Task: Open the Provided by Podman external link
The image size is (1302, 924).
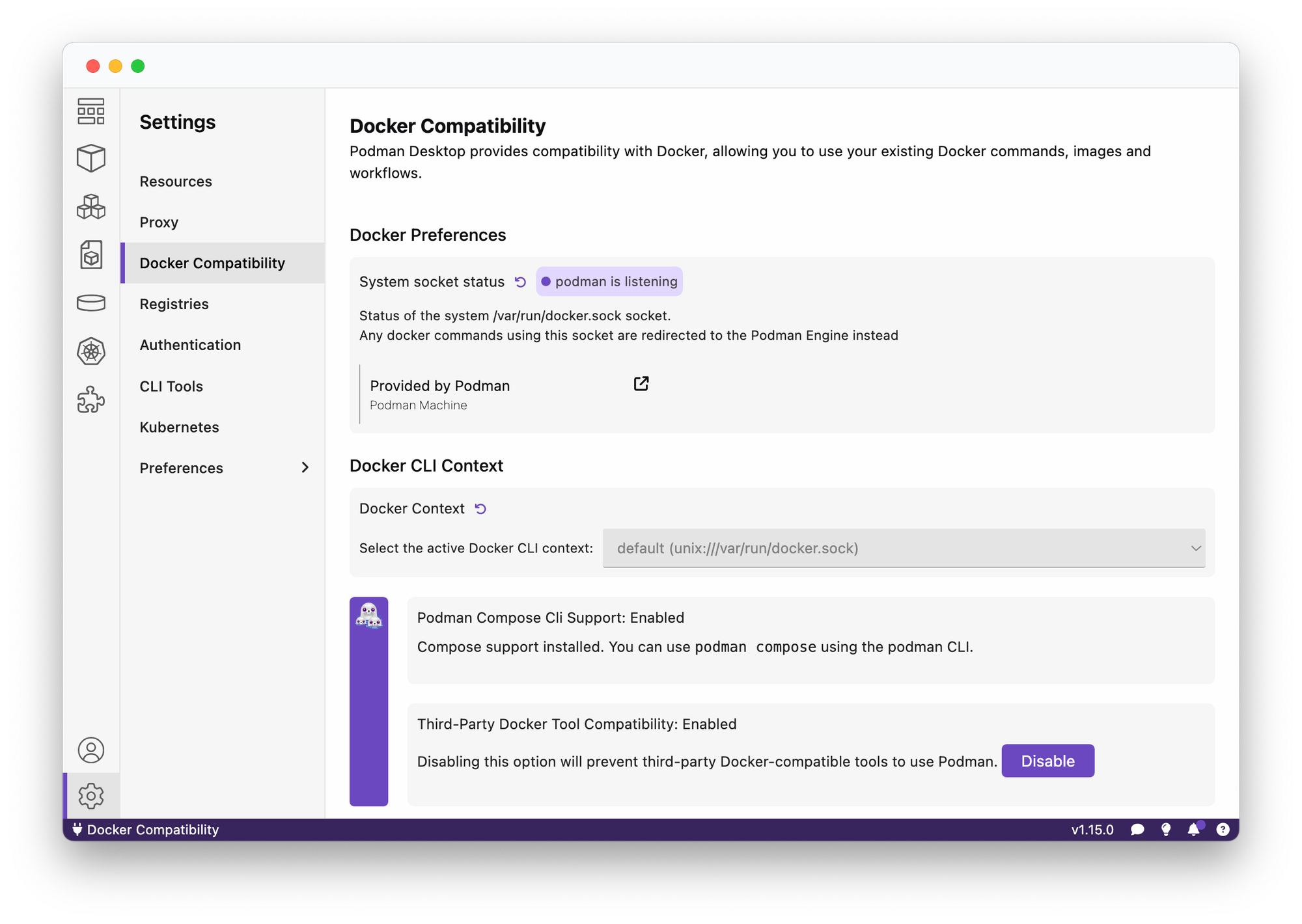Action: (641, 384)
